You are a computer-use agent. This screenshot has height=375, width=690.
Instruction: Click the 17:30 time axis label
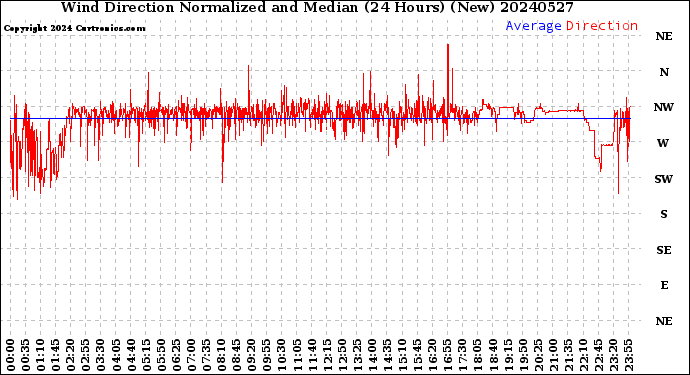point(462,355)
